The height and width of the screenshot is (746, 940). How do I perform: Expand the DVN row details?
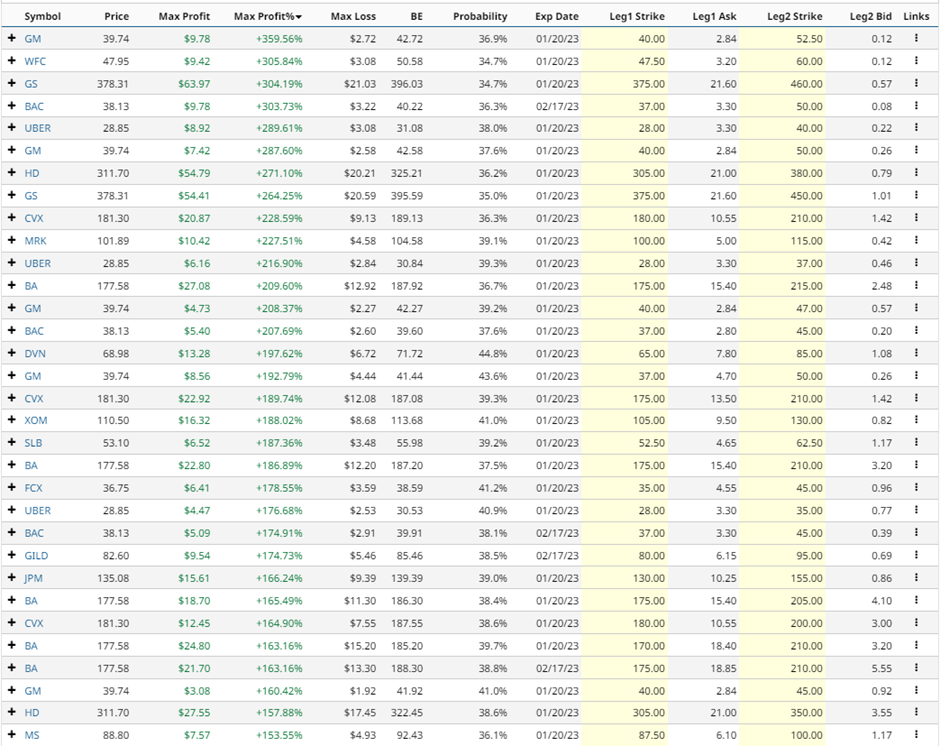coord(11,353)
